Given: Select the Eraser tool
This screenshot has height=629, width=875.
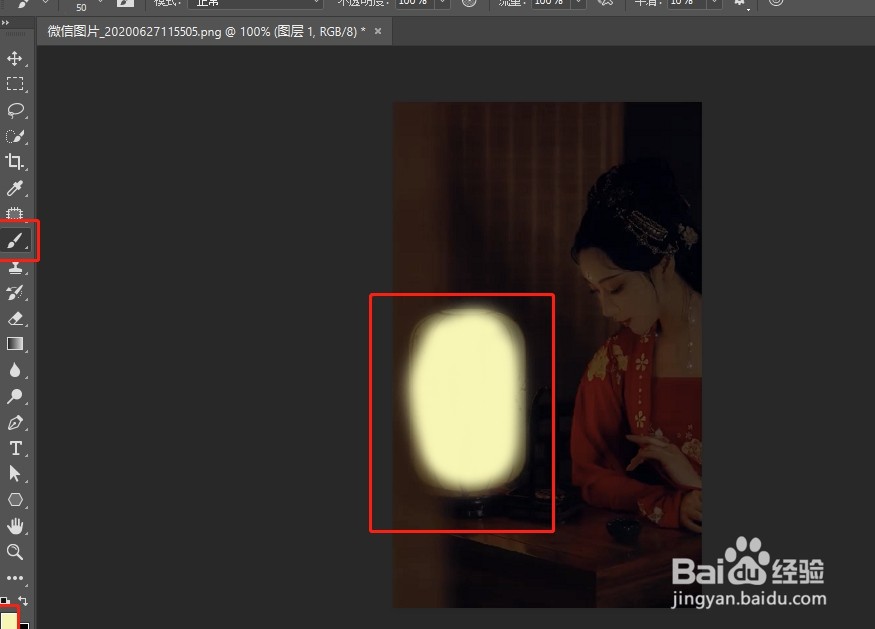Looking at the screenshot, I should (x=15, y=318).
